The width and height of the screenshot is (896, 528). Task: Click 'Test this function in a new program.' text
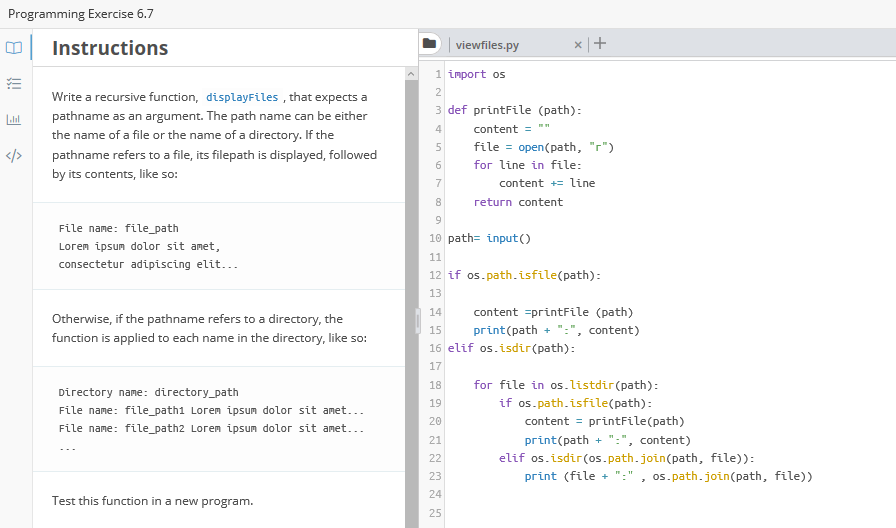(152, 501)
